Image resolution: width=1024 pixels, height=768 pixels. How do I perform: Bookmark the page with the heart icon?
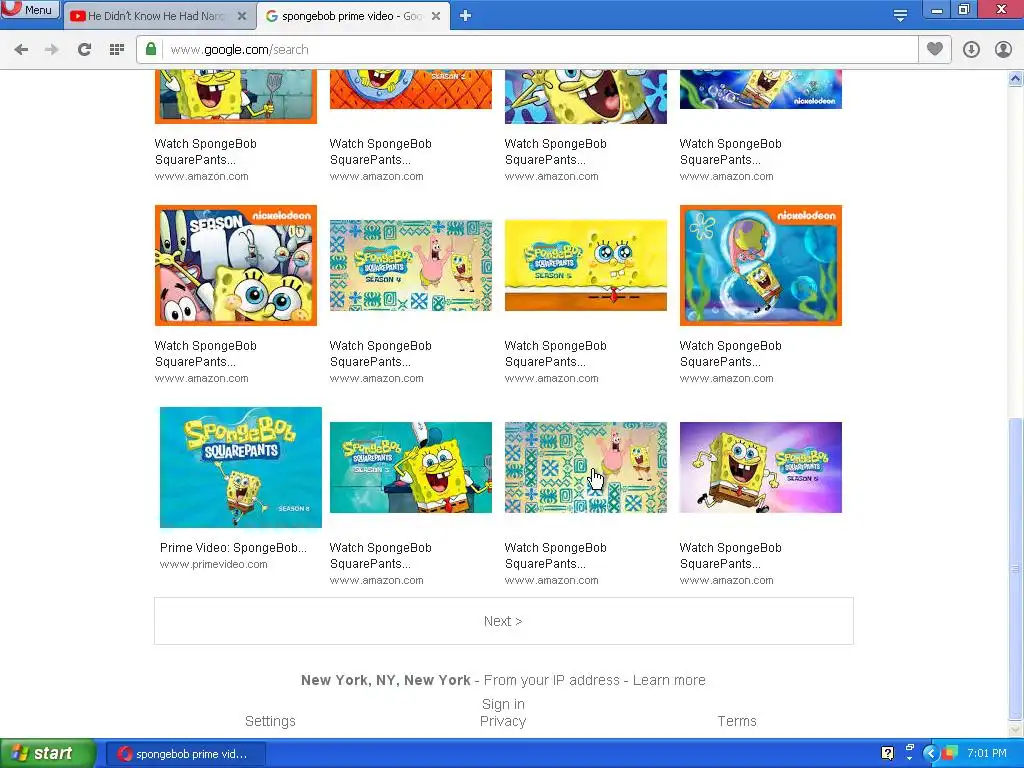[935, 49]
